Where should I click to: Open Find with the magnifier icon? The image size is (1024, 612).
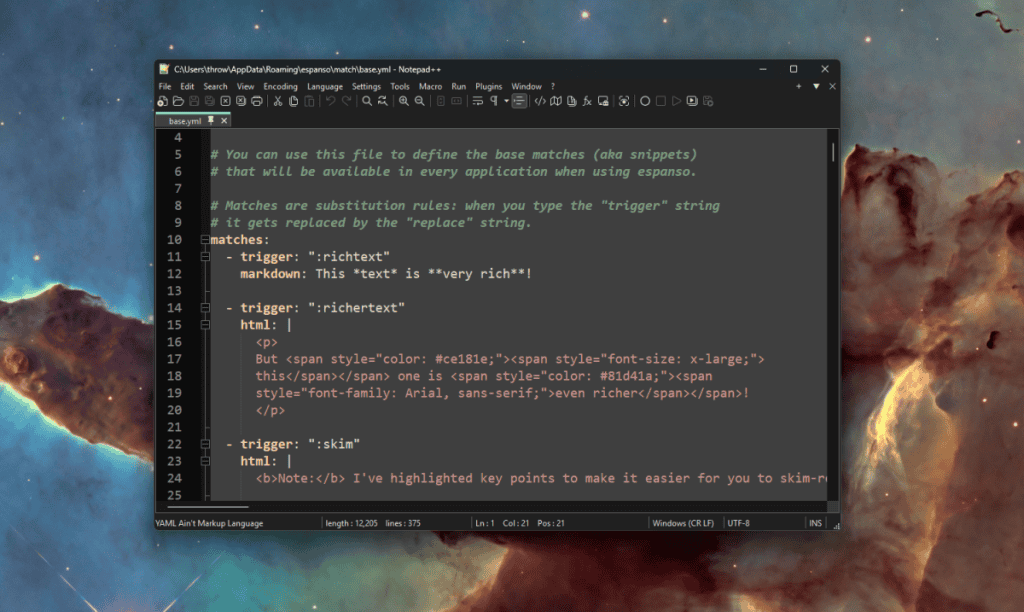click(367, 101)
